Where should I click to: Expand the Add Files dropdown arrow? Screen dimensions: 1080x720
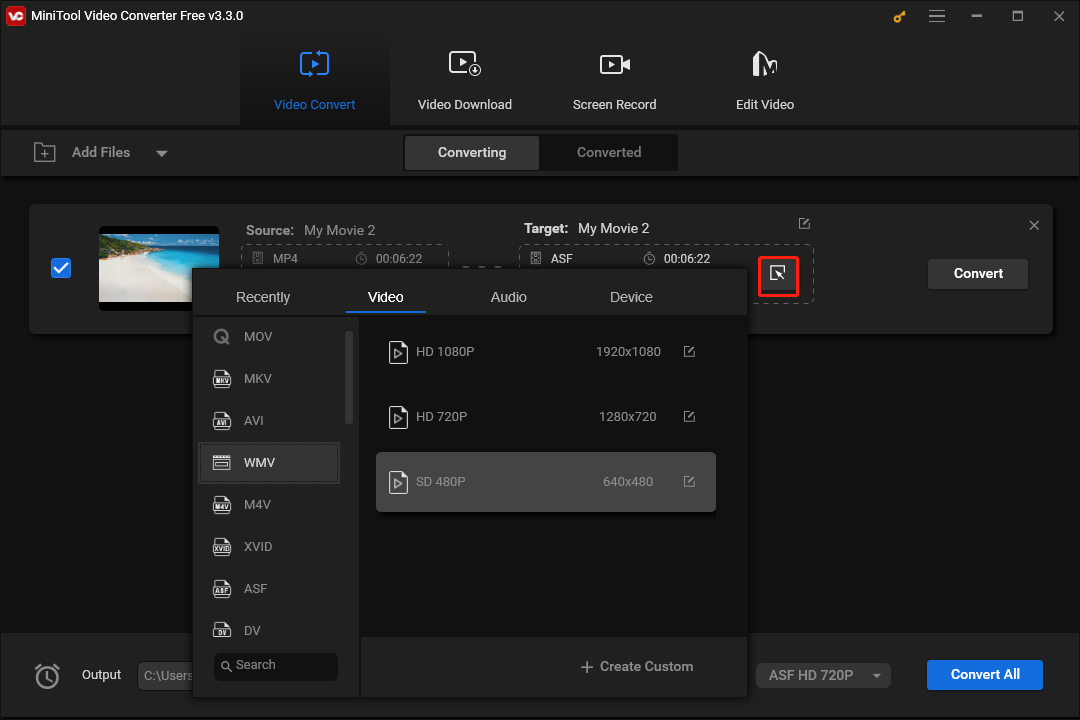click(x=161, y=152)
